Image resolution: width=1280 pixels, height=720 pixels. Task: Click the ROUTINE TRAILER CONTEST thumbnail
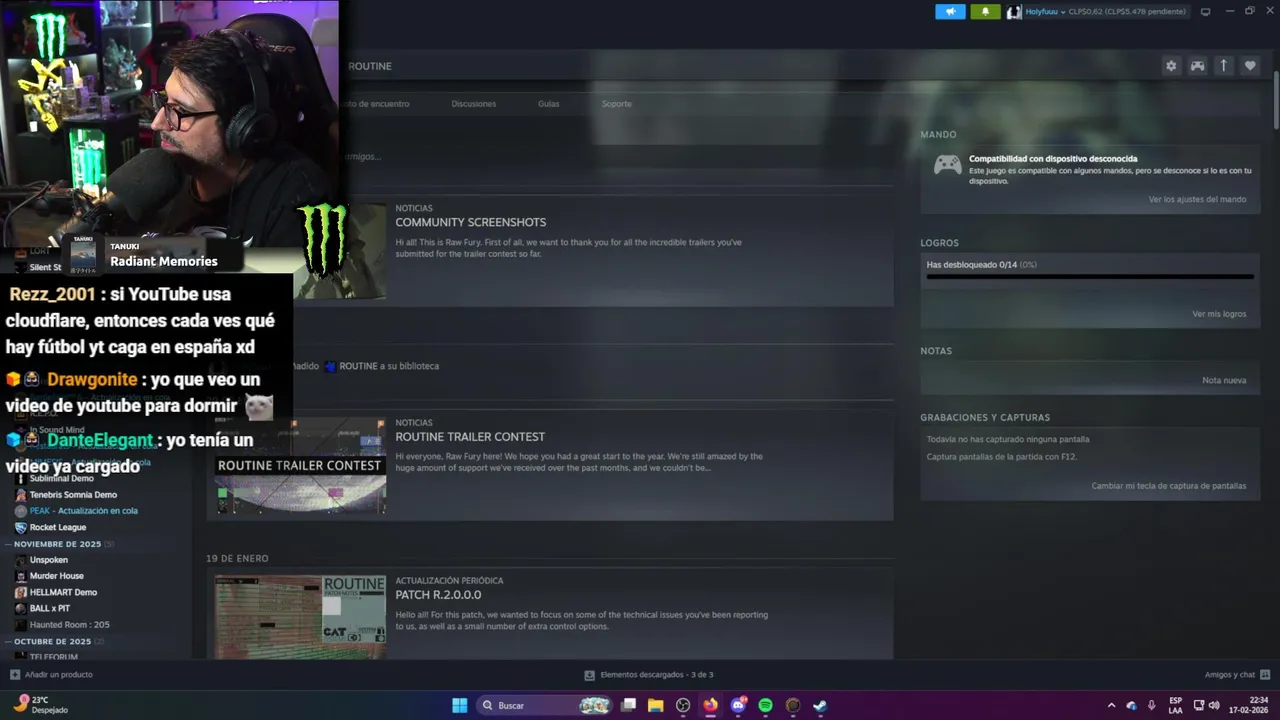[301, 467]
